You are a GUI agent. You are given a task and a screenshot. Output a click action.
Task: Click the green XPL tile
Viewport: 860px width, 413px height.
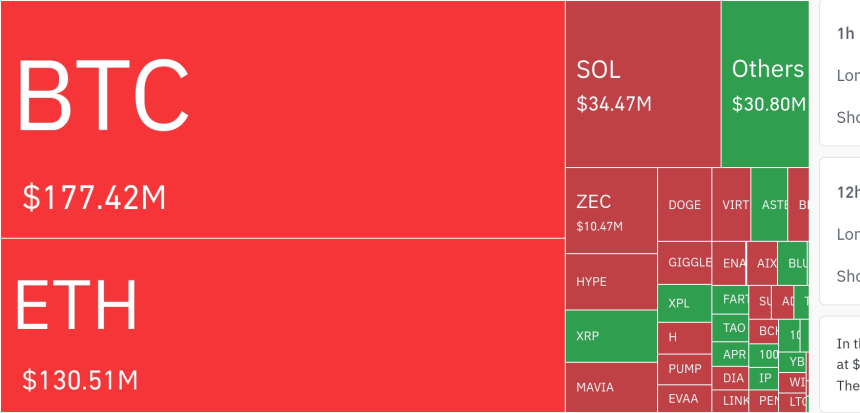684,303
